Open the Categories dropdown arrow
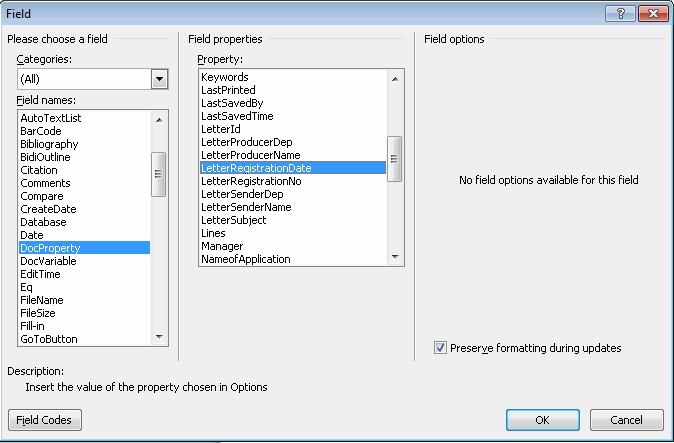Screen dimensions: 674x443 [159, 79]
